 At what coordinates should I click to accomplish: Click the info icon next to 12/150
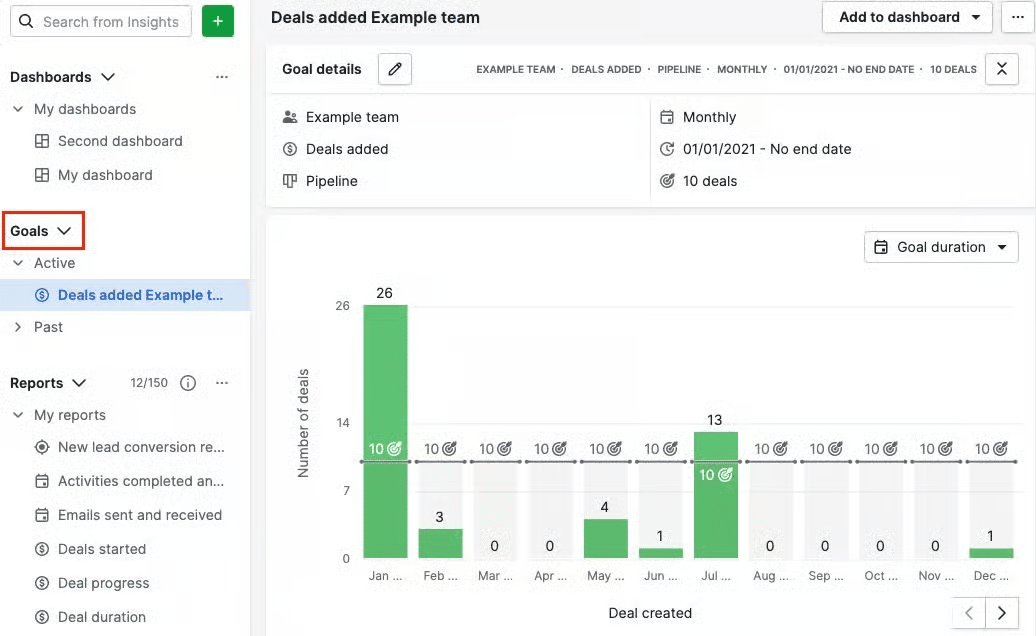click(x=189, y=383)
